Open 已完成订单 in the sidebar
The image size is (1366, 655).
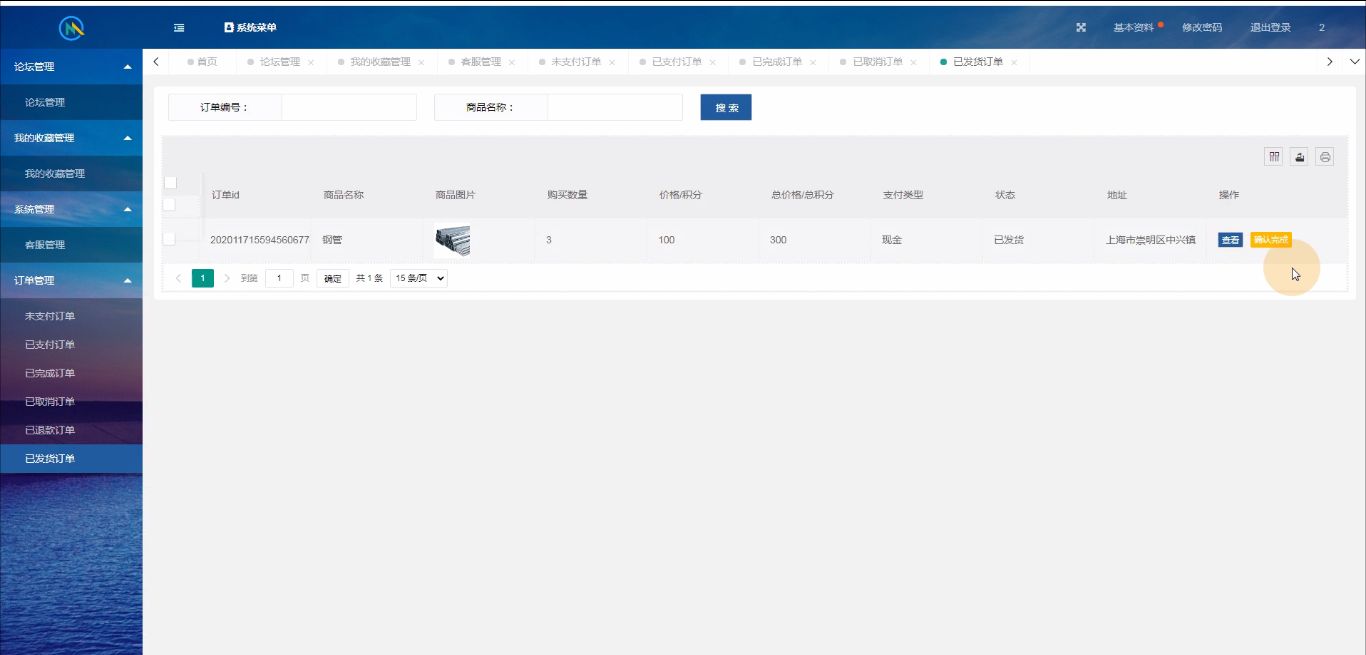(x=71, y=373)
